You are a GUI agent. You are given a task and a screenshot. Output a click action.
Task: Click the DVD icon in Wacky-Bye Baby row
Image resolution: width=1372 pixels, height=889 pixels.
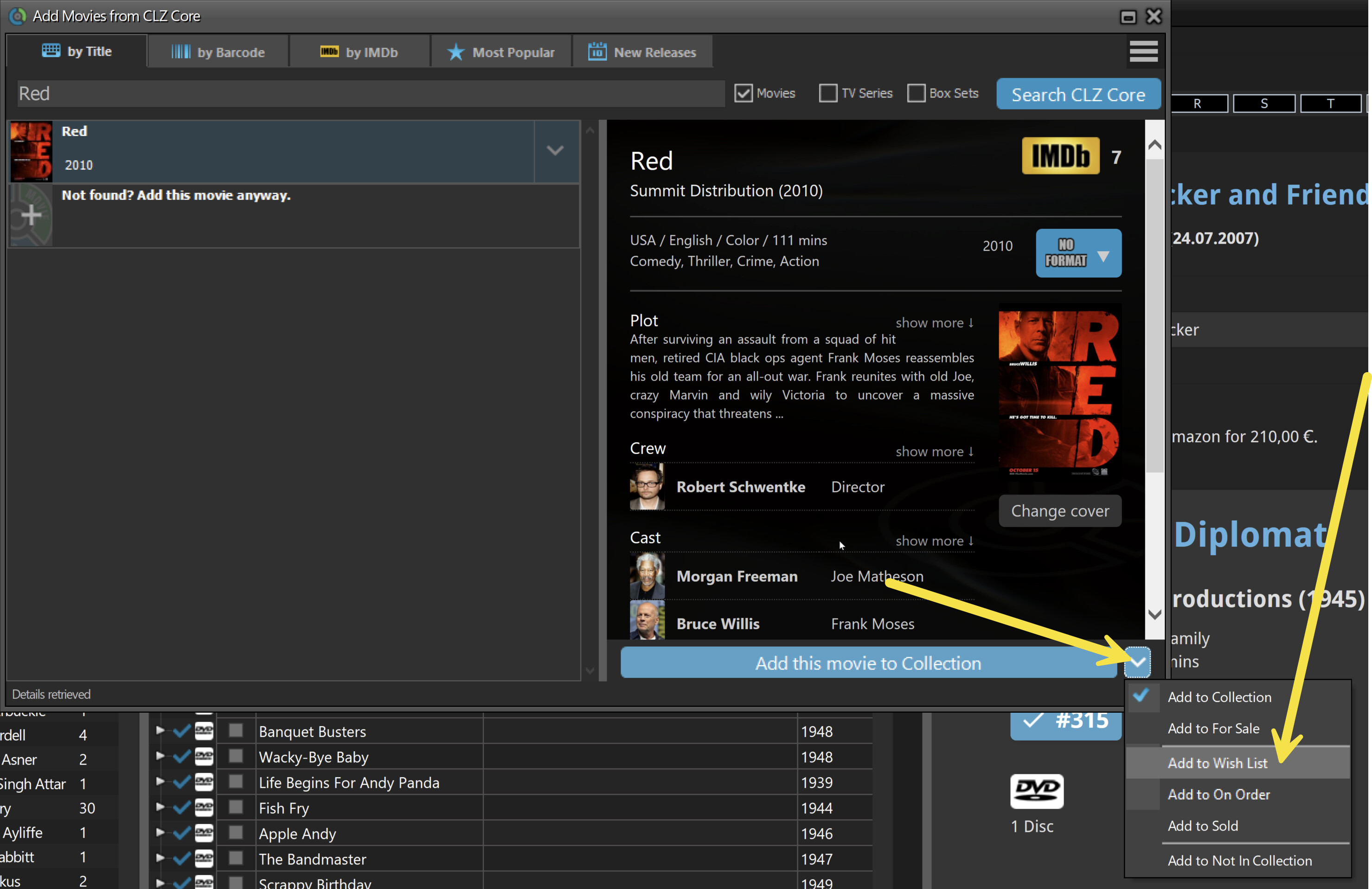pos(204,756)
